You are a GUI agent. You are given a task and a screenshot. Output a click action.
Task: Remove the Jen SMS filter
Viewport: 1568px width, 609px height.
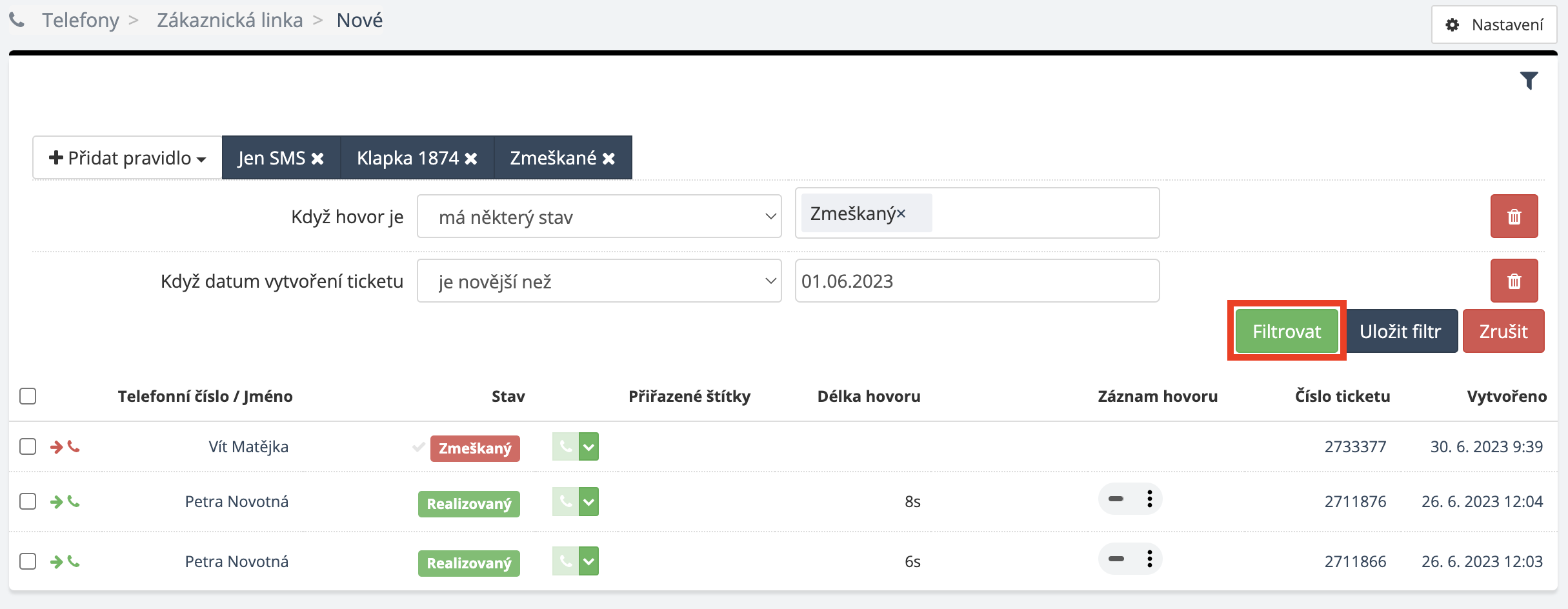[317, 159]
